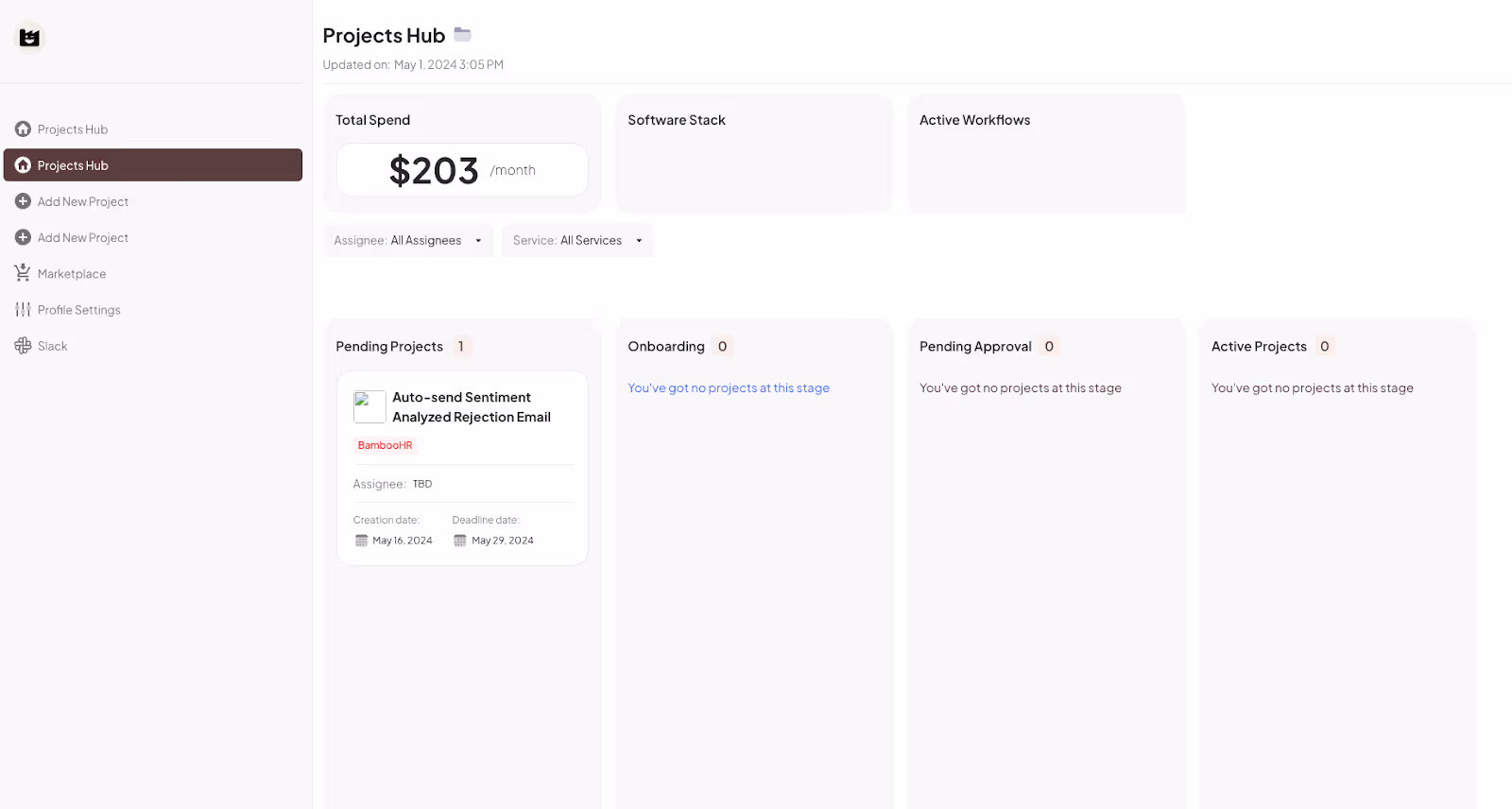Click the BambooHR tag on the project card

click(x=386, y=445)
